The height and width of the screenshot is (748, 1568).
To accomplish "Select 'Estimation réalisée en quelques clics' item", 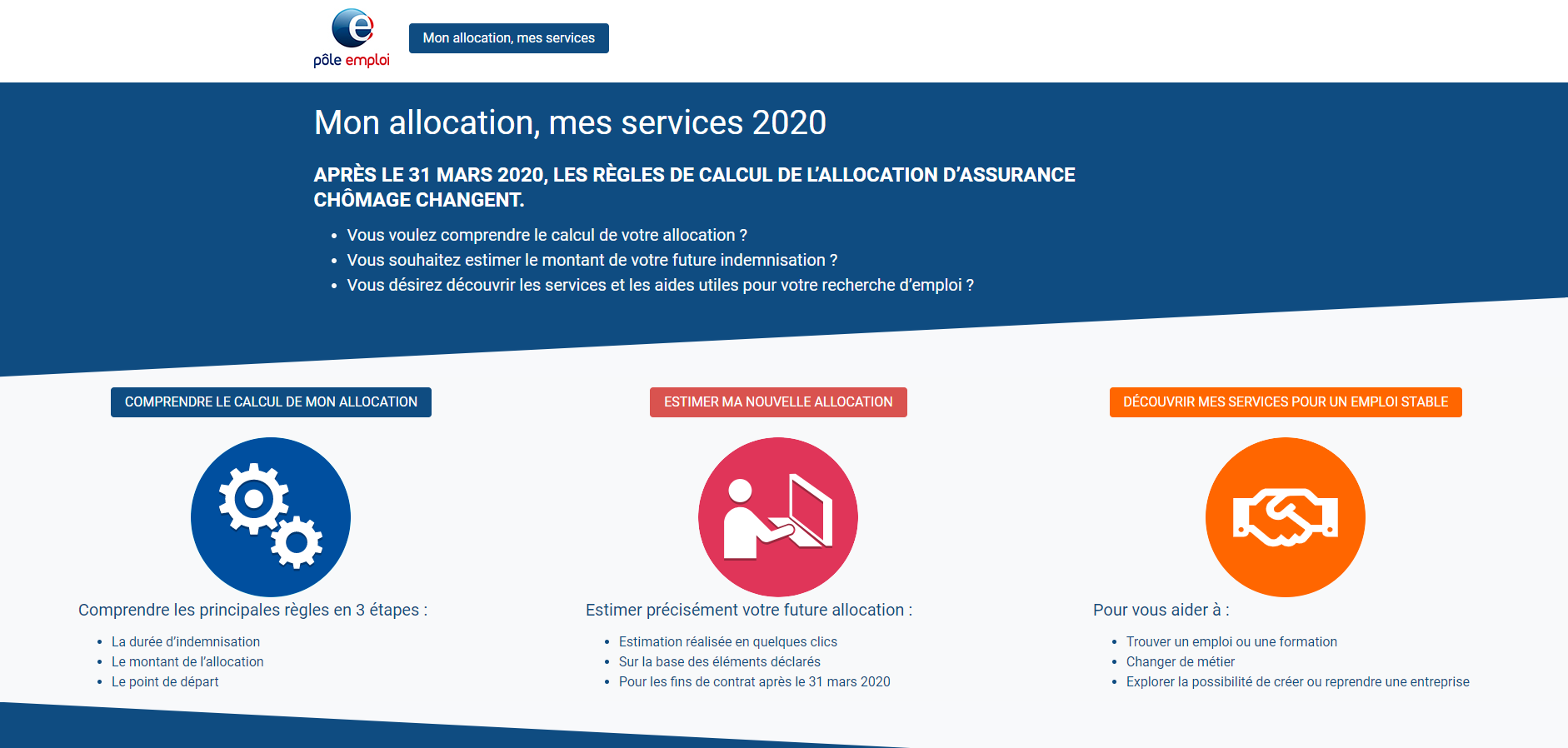I will pyautogui.click(x=728, y=641).
